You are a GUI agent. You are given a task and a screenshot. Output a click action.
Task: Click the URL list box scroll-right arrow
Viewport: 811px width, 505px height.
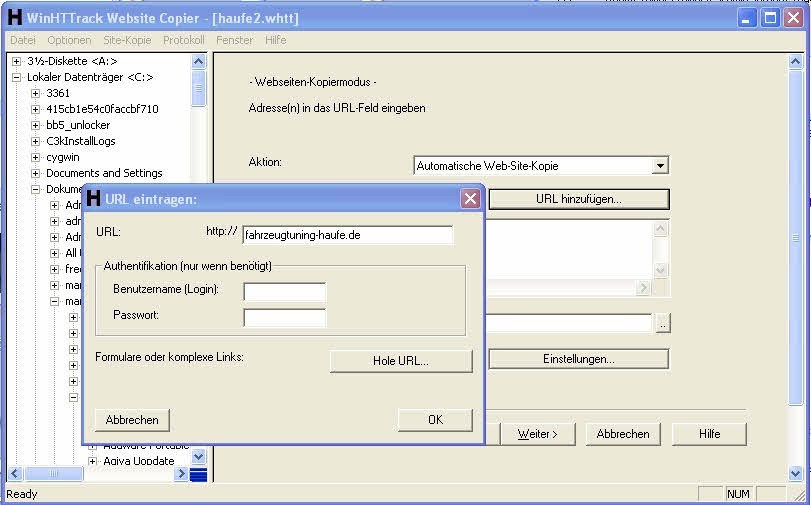pyautogui.click(x=643, y=288)
